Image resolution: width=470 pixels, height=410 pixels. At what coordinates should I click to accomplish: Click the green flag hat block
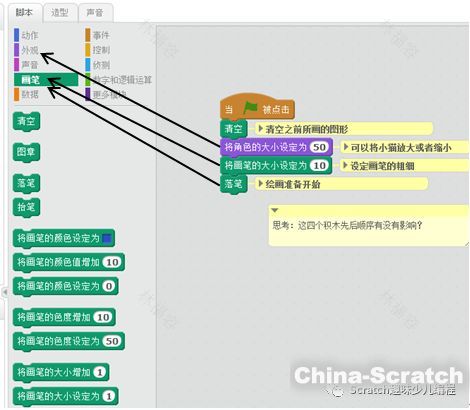coord(257,107)
